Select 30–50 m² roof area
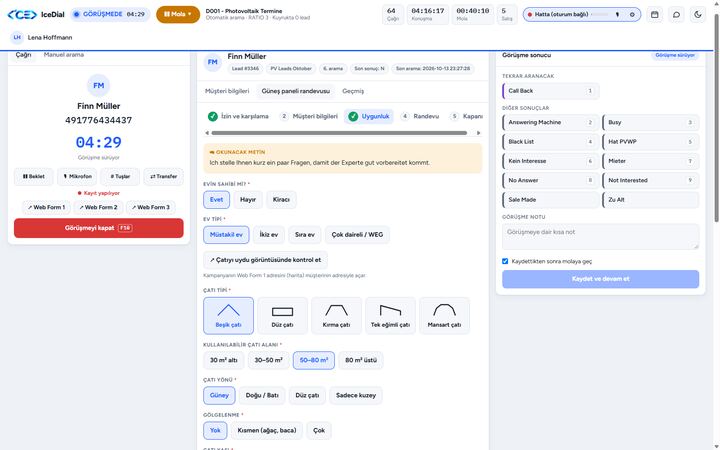The image size is (720, 450). [x=269, y=360]
